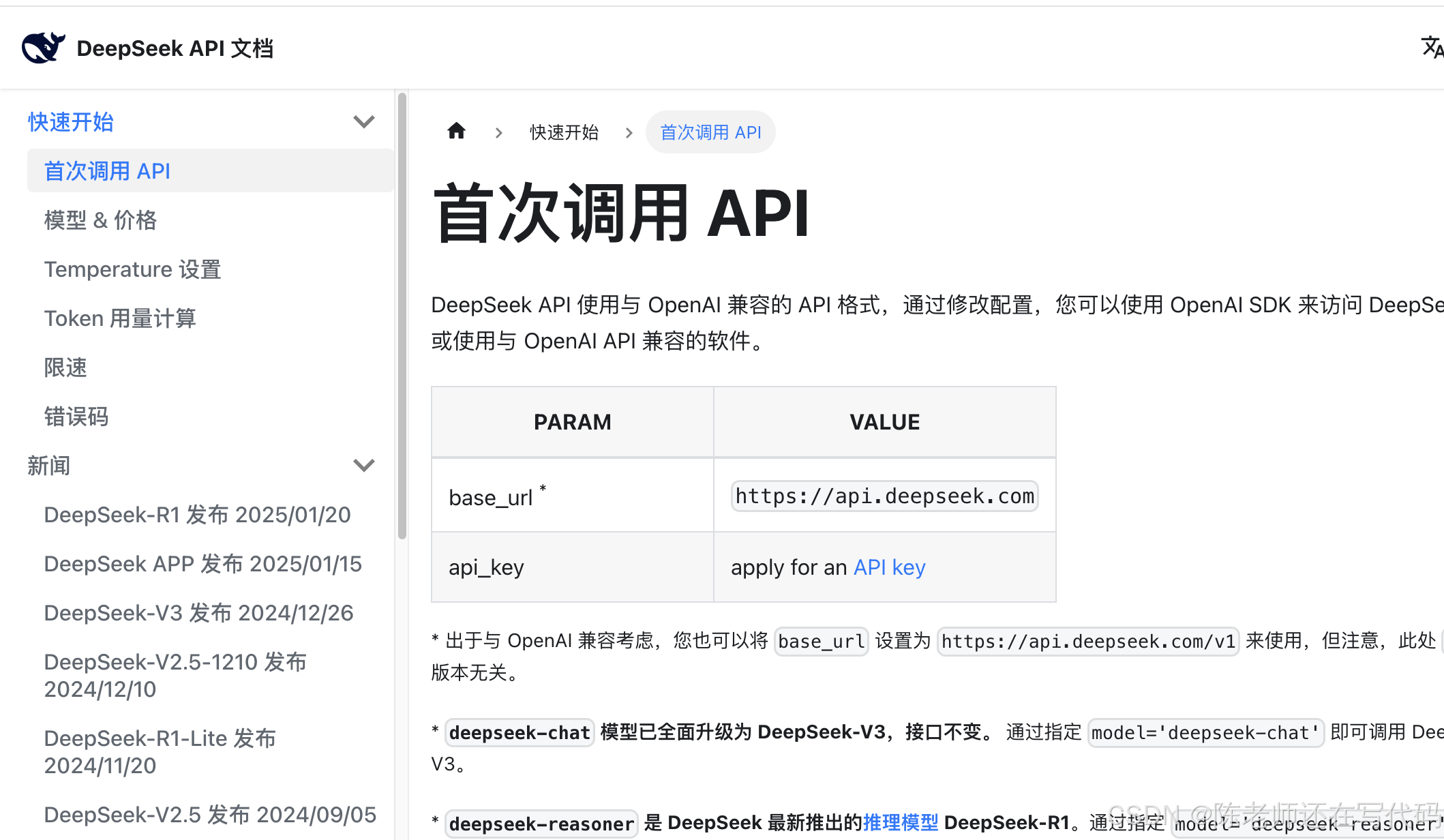The width and height of the screenshot is (1444, 840).
Task: Collapse the 新闻 section chevron
Action: coord(364,466)
